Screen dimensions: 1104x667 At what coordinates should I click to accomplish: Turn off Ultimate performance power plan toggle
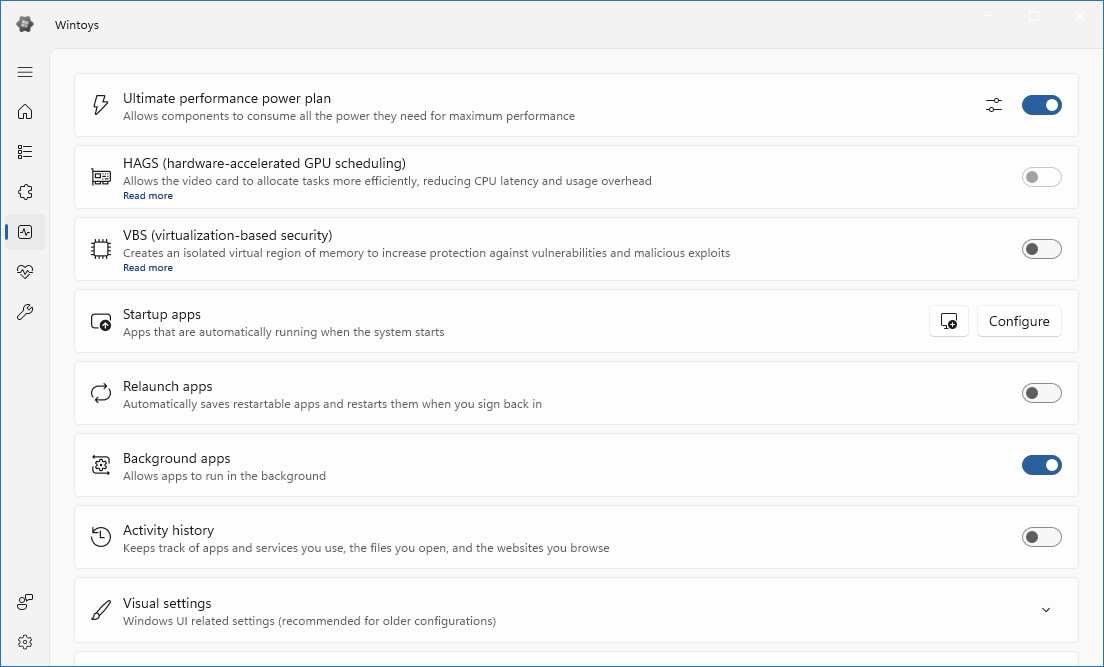coord(1041,105)
